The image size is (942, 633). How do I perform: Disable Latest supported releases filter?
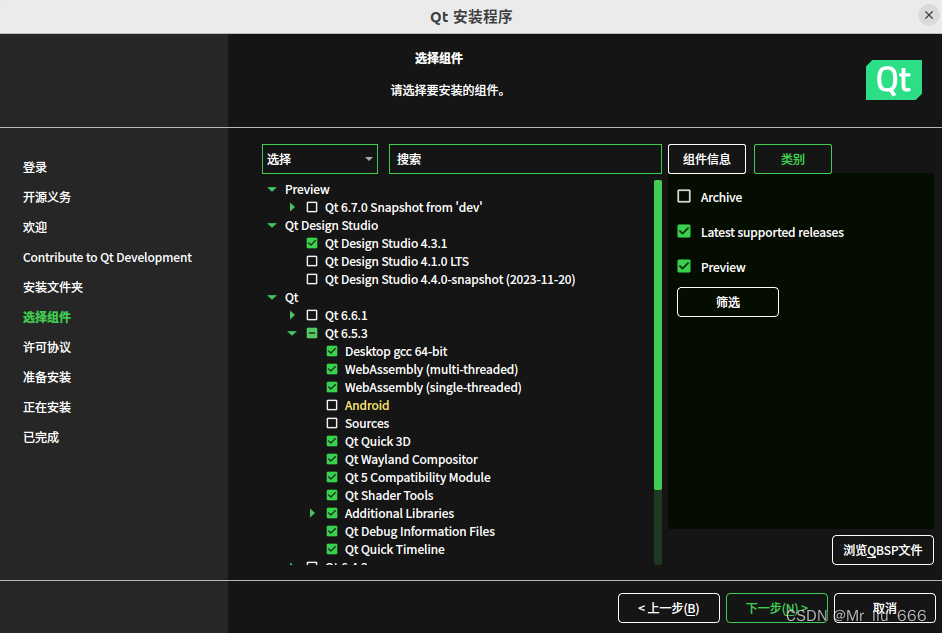tap(684, 232)
